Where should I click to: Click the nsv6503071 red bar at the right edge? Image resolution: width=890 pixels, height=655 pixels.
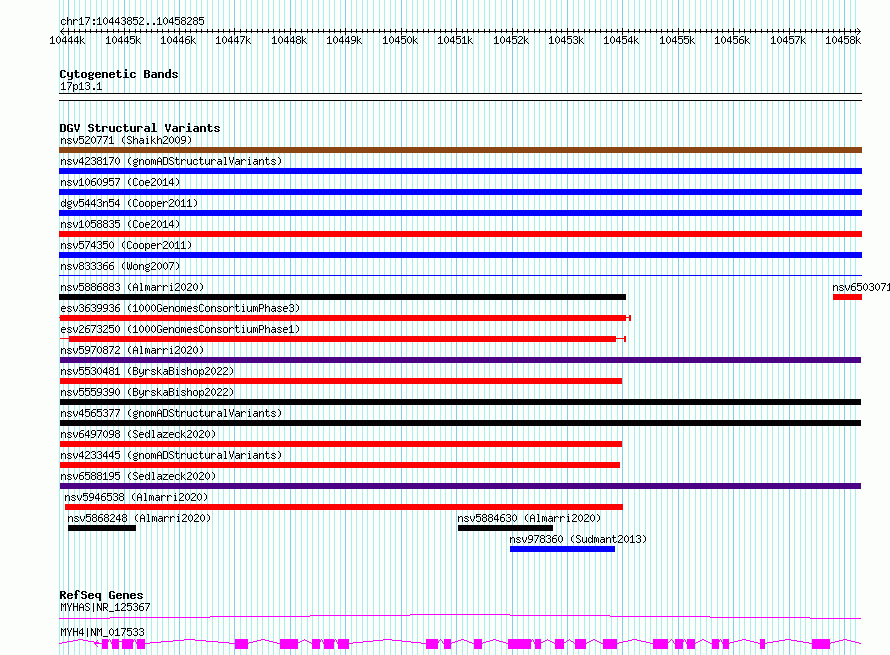847,297
